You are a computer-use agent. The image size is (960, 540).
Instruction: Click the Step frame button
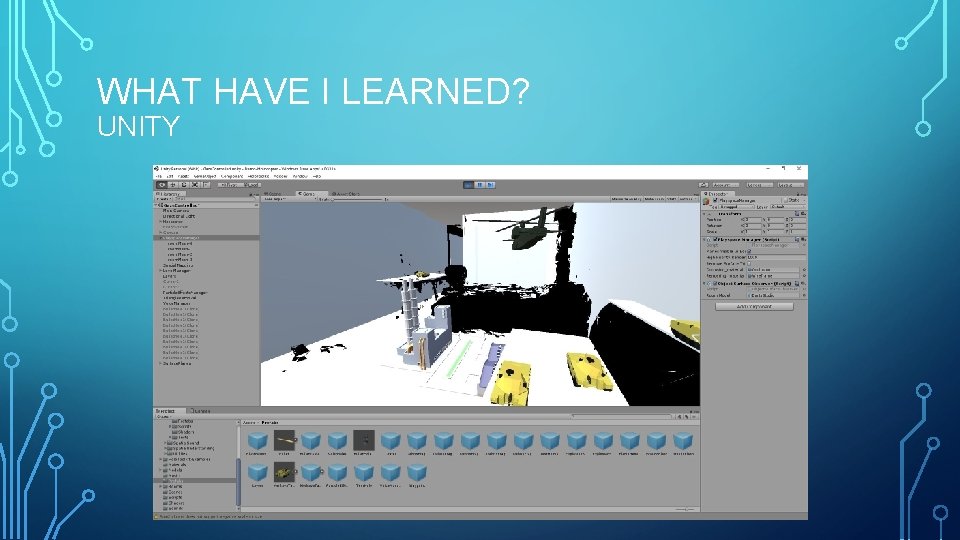(x=490, y=185)
